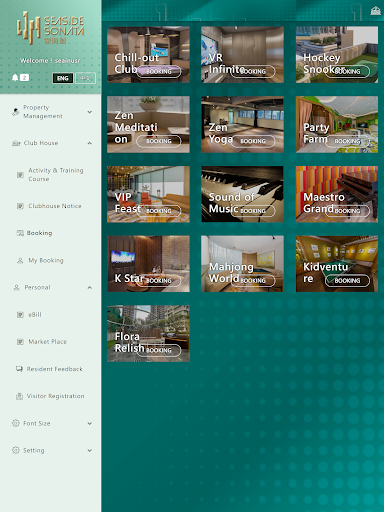Expand the Property Management chevron
This screenshot has height=512, width=384.
coord(90,112)
